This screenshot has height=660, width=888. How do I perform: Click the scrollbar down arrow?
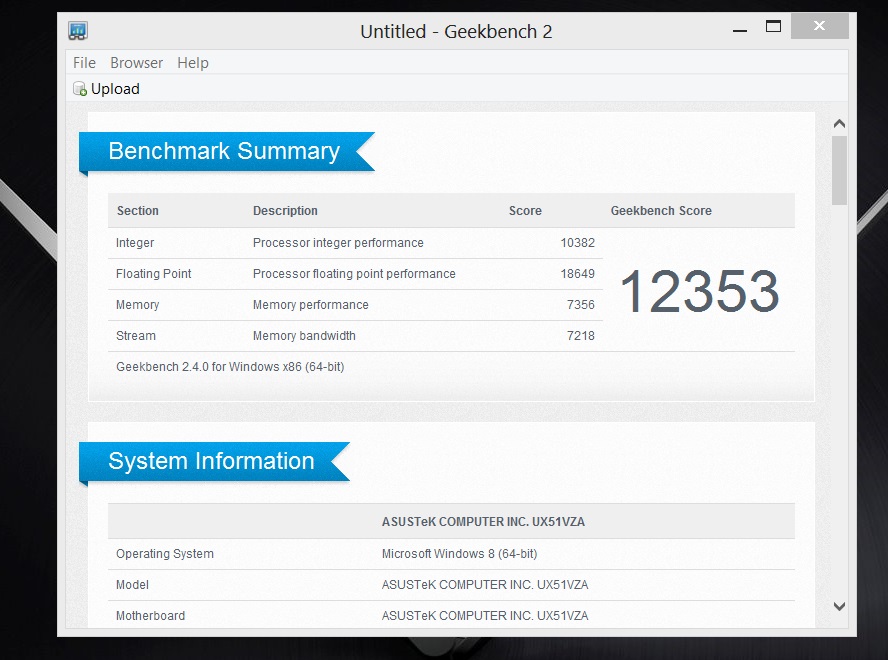[839, 606]
